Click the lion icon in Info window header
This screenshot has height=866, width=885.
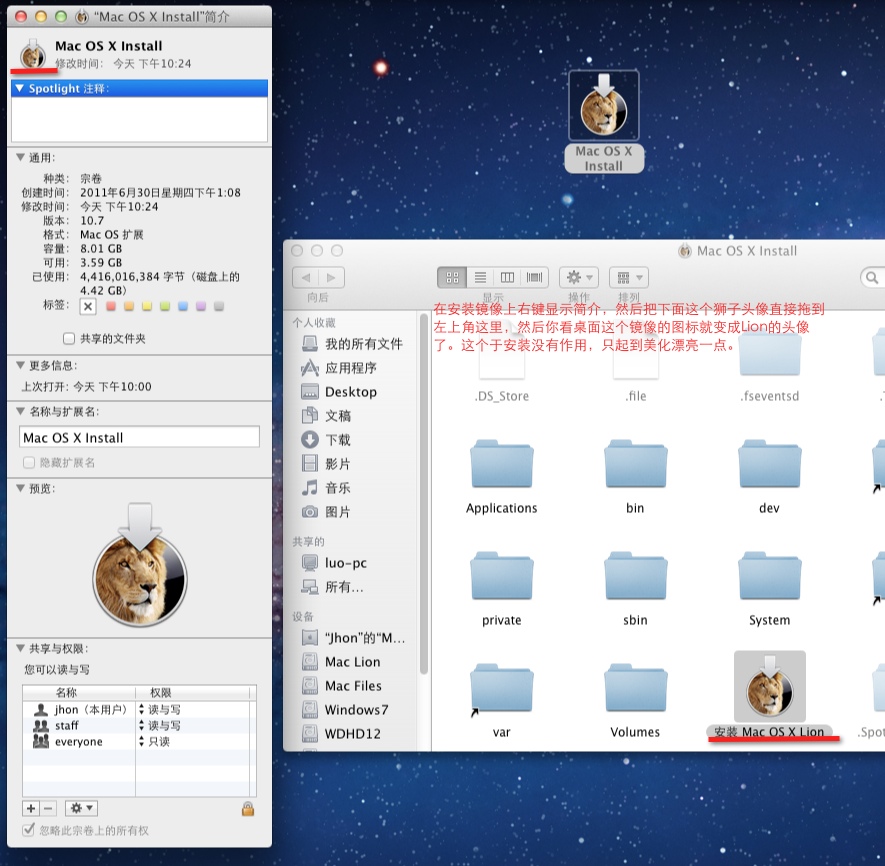32,54
